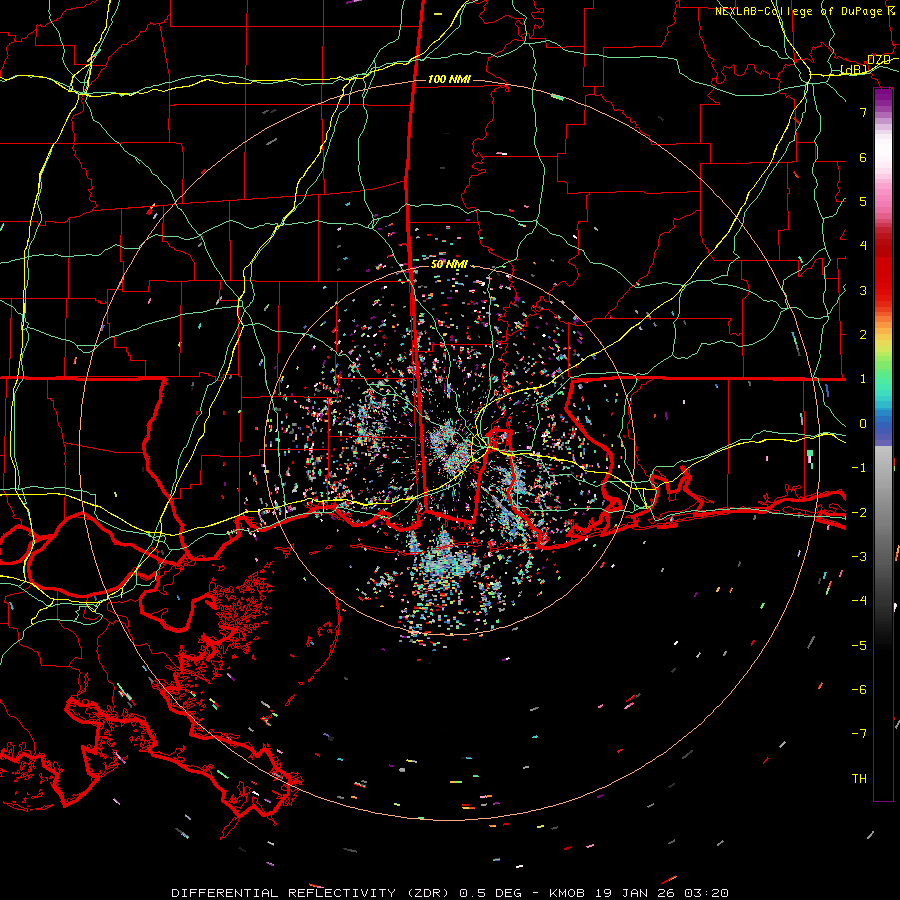The width and height of the screenshot is (900, 900).
Task: Click the -6 value on the color scale
Action: [x=859, y=690]
